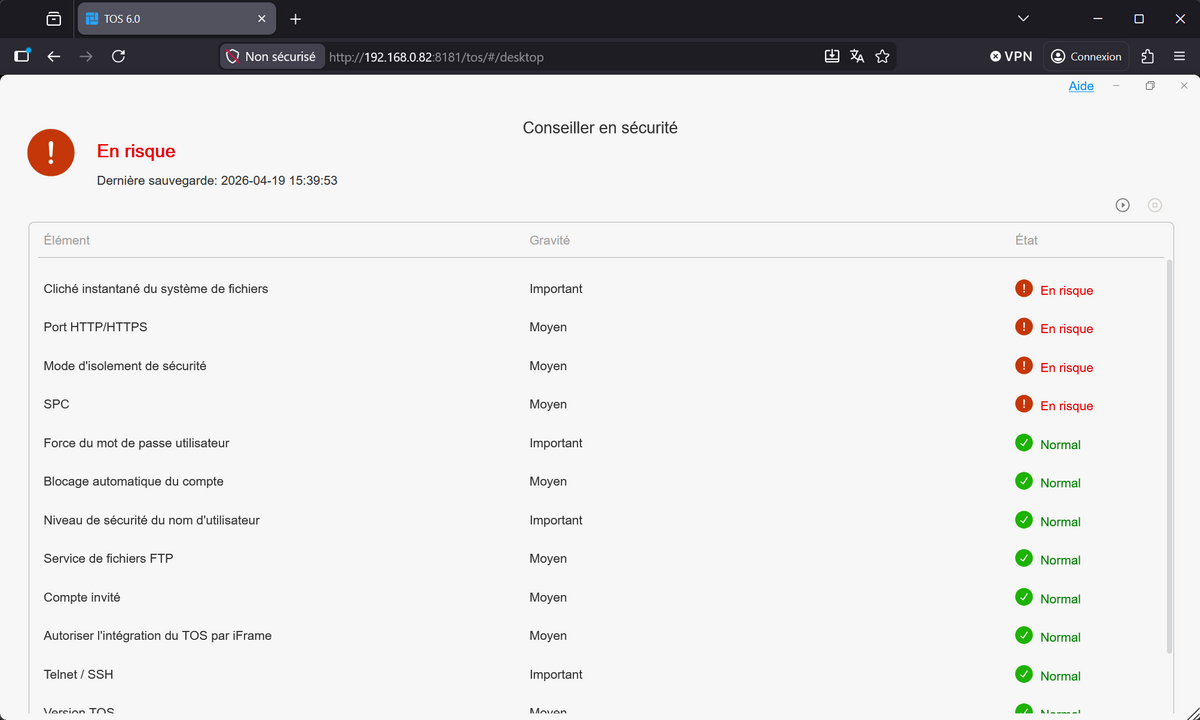
Task: Click the large red risk warning icon
Action: 51,153
